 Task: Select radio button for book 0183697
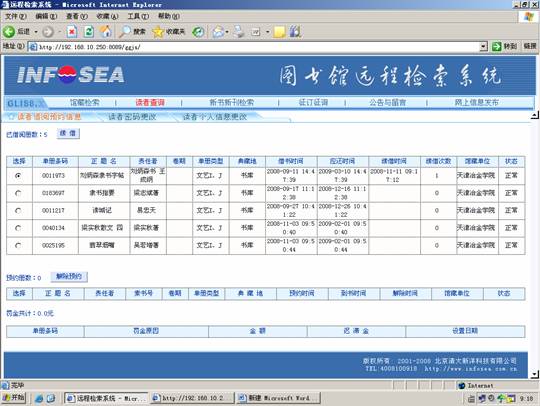coord(18,193)
